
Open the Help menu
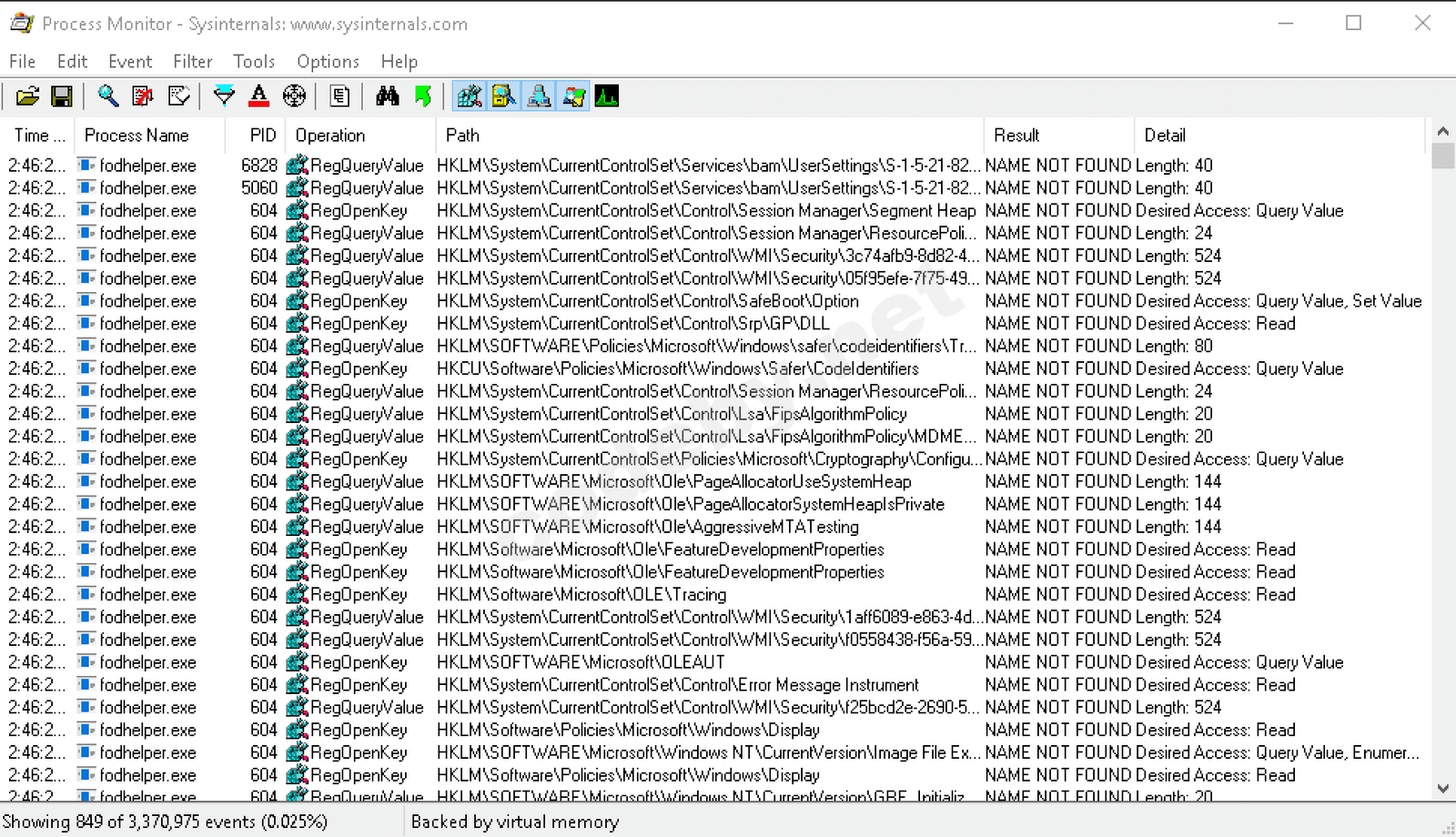[x=399, y=62]
